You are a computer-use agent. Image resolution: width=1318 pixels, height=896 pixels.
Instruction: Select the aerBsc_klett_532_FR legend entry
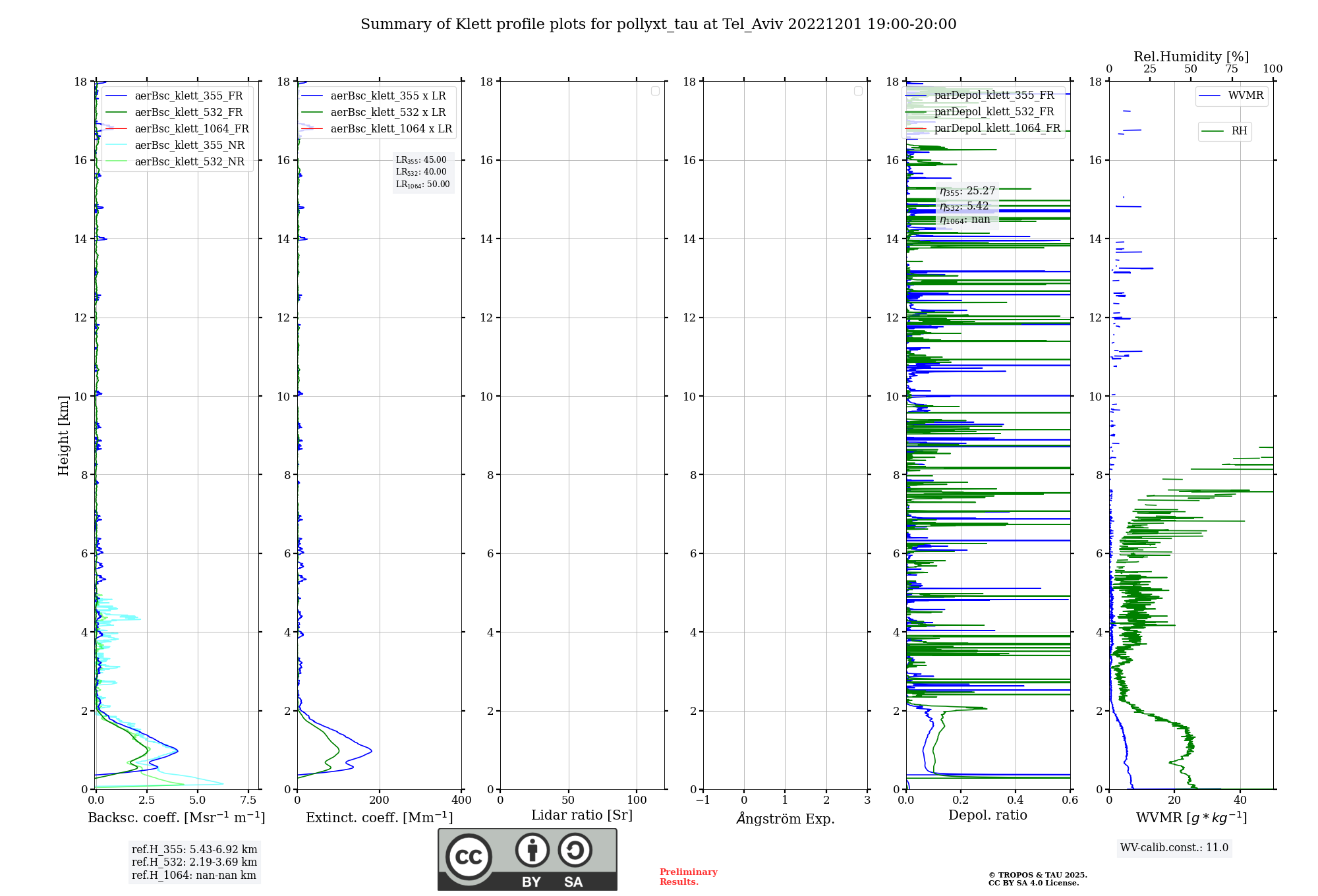[176, 112]
